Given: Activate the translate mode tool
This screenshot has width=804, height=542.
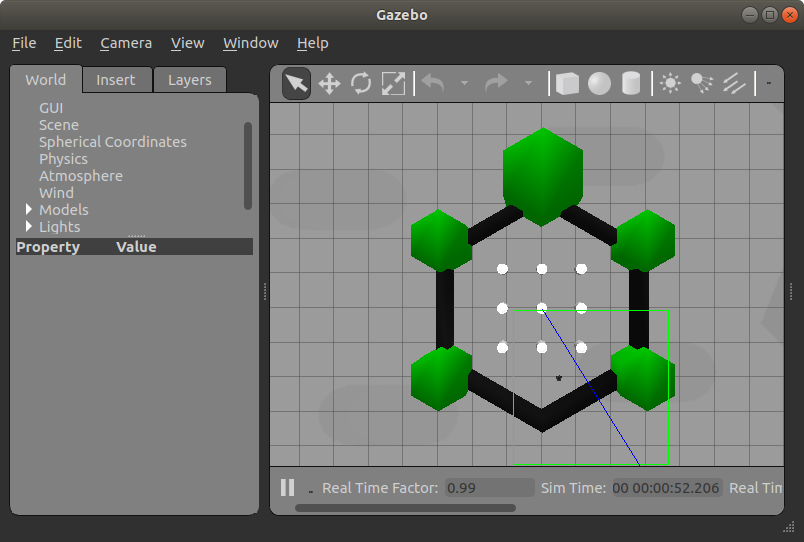Looking at the screenshot, I should (329, 84).
